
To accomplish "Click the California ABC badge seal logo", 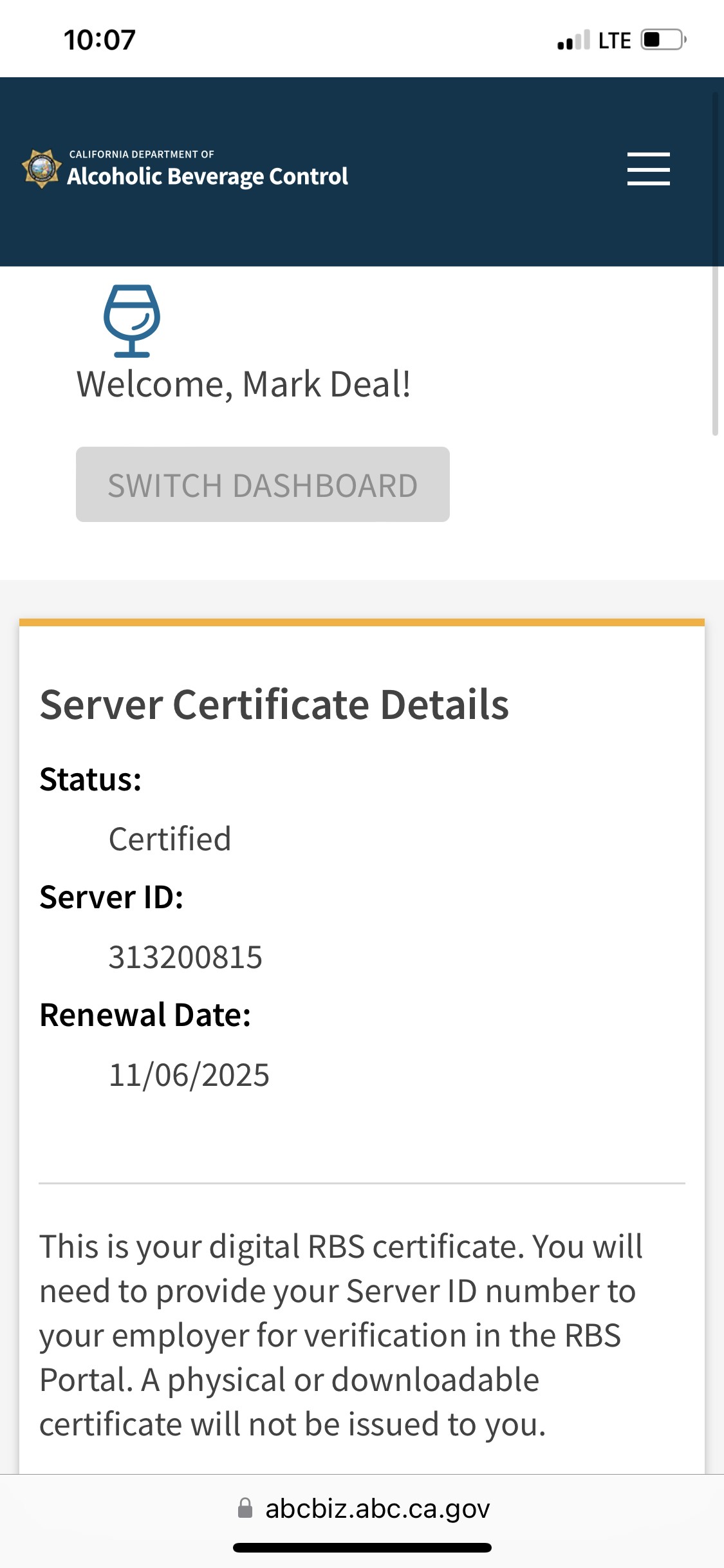I will point(42,169).
